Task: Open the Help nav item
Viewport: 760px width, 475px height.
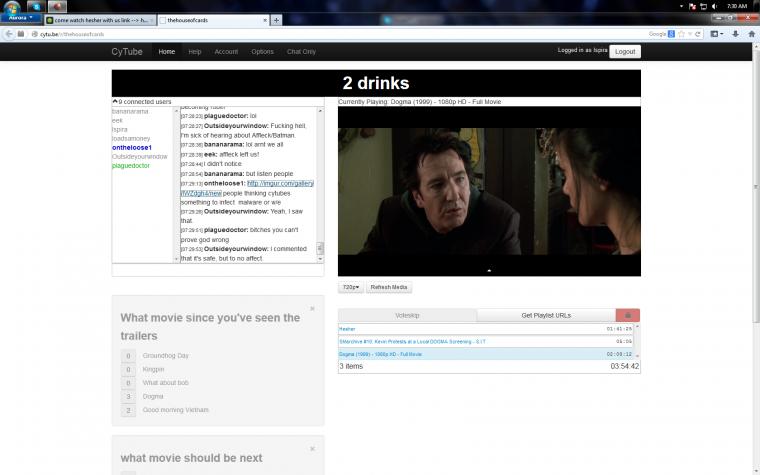Action: pos(194,51)
